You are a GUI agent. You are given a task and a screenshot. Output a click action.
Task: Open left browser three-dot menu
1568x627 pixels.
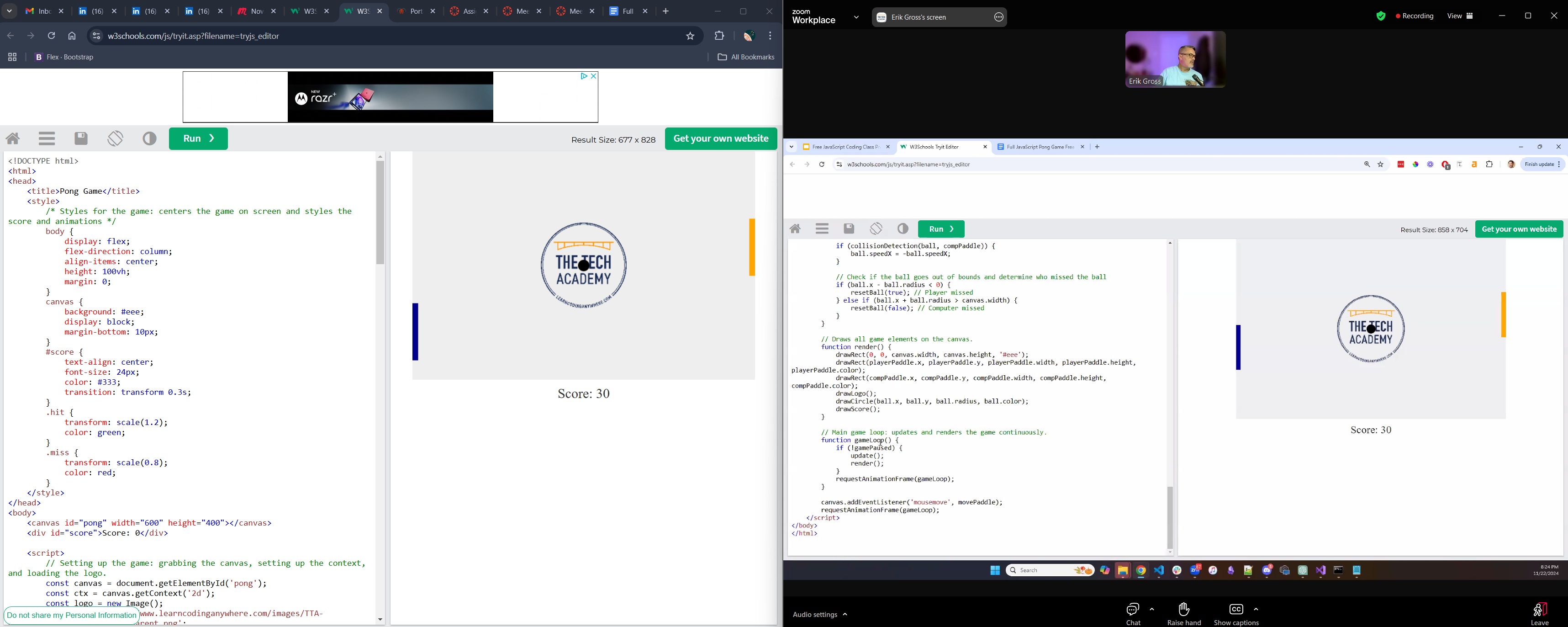point(771,37)
